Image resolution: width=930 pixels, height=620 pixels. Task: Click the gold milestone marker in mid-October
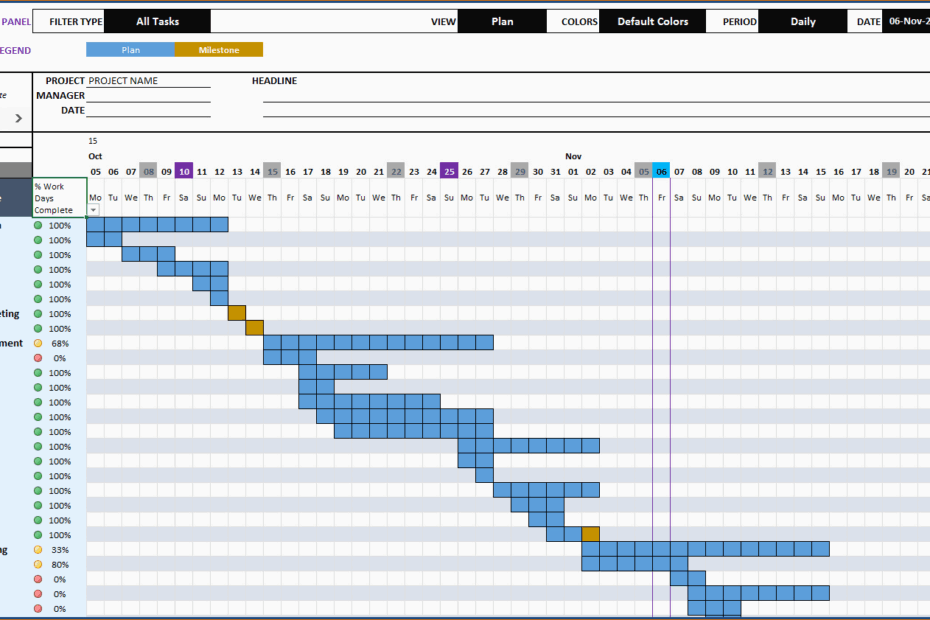[236, 313]
